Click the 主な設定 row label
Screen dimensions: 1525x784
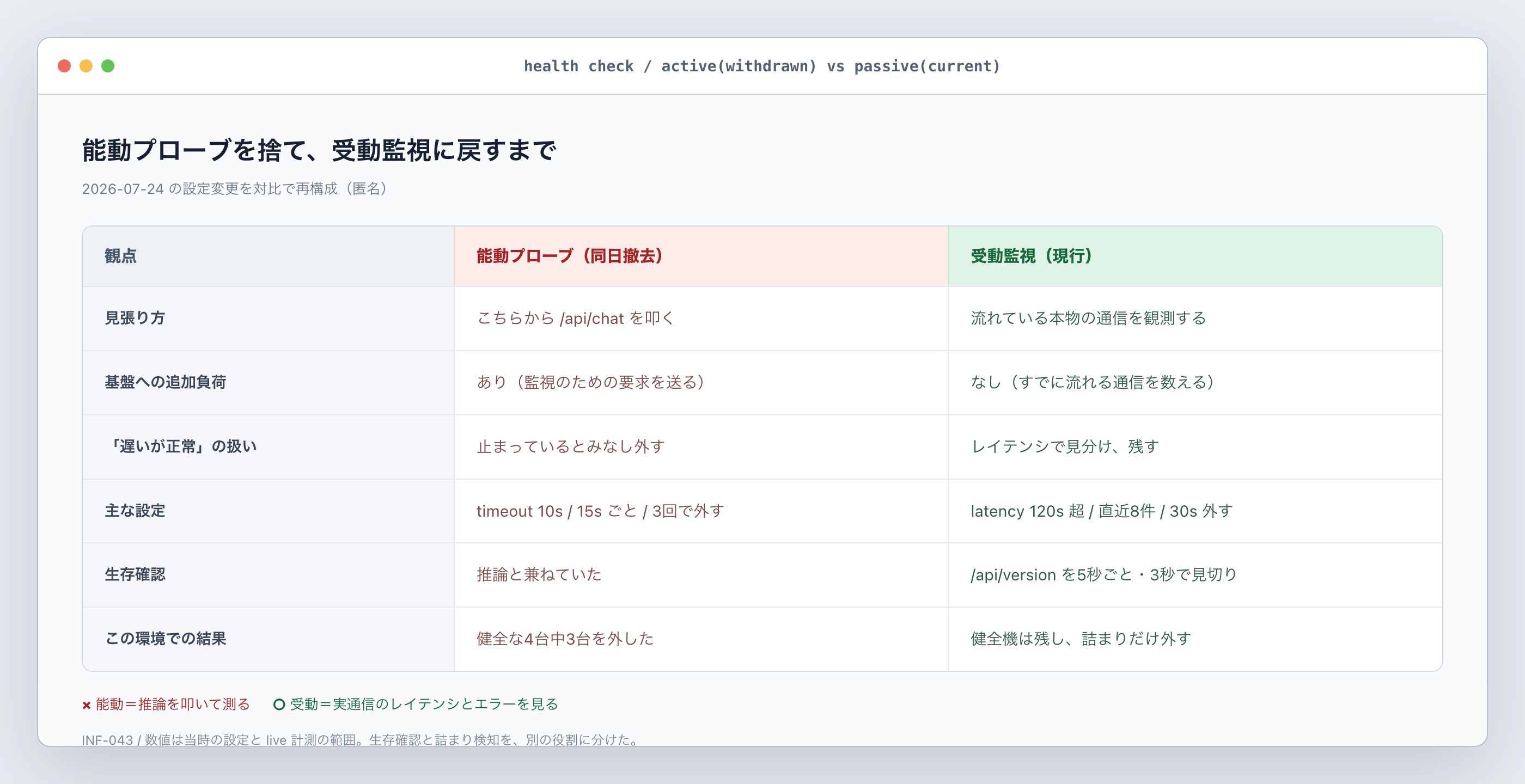click(x=135, y=511)
